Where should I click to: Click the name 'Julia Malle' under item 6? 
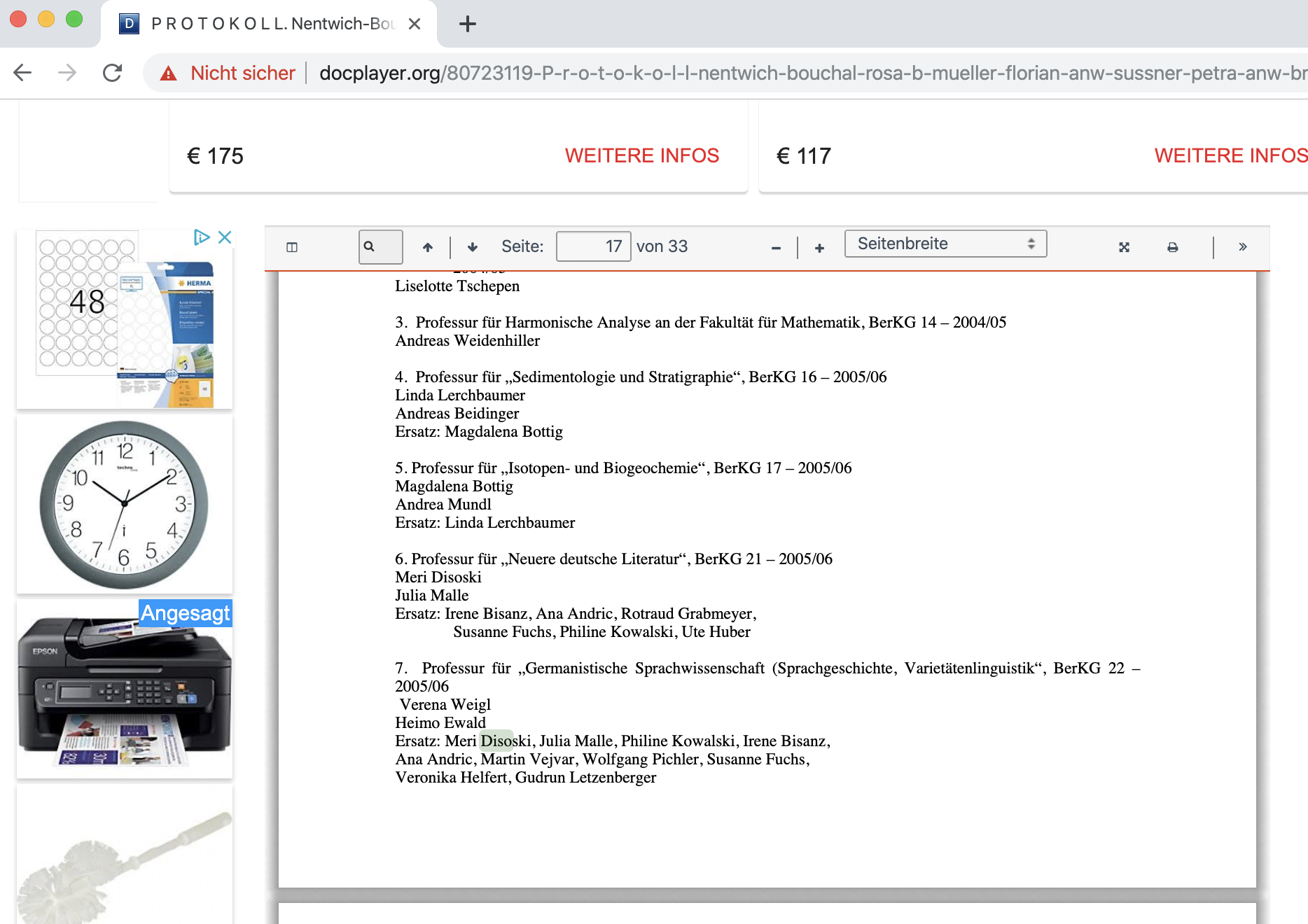point(432,595)
